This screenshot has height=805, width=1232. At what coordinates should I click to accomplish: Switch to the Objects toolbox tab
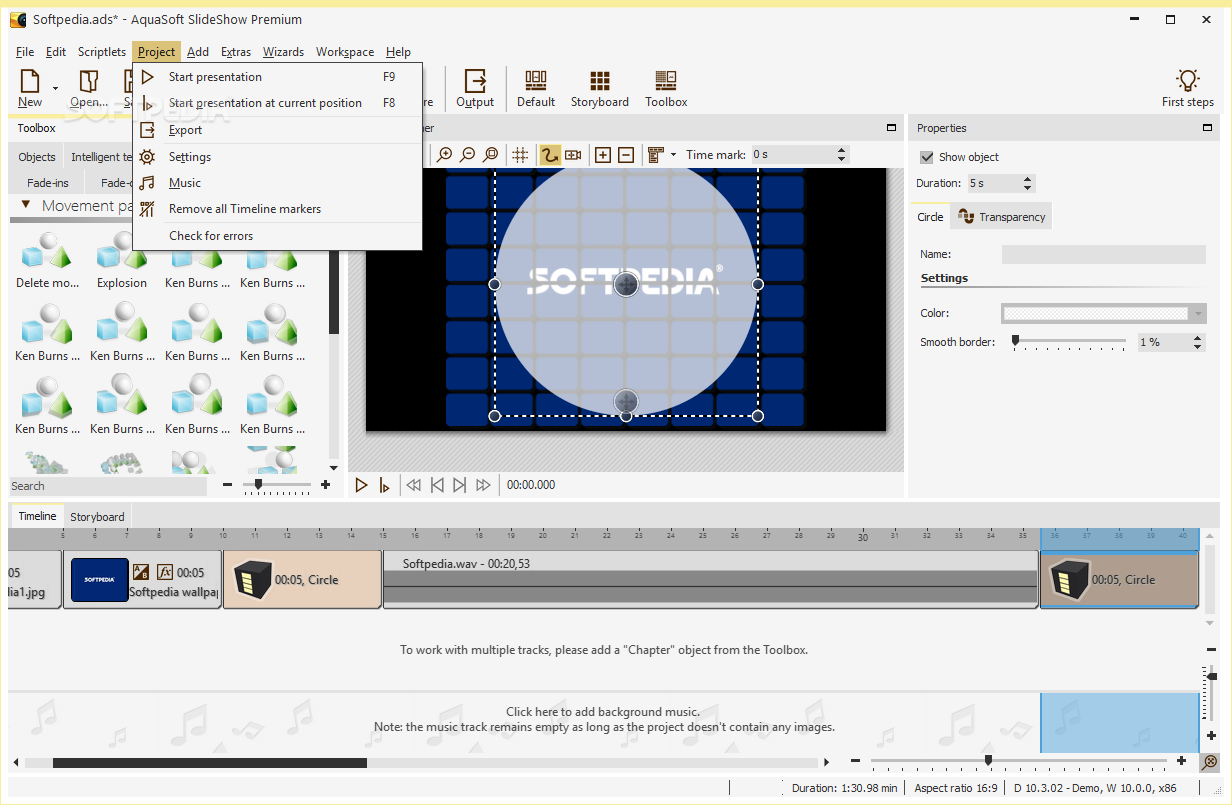pyautogui.click(x=37, y=157)
